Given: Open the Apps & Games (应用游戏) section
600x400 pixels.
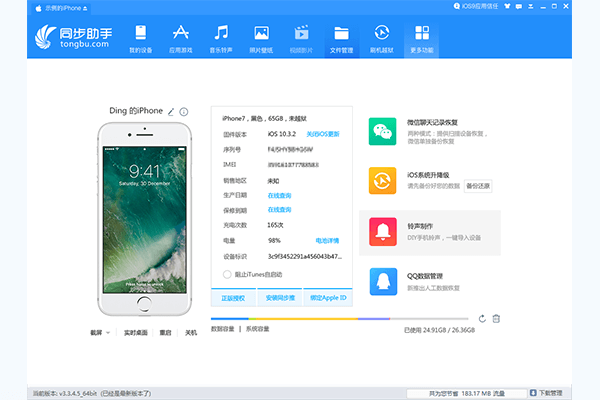Looking at the screenshot, I should point(181,39).
